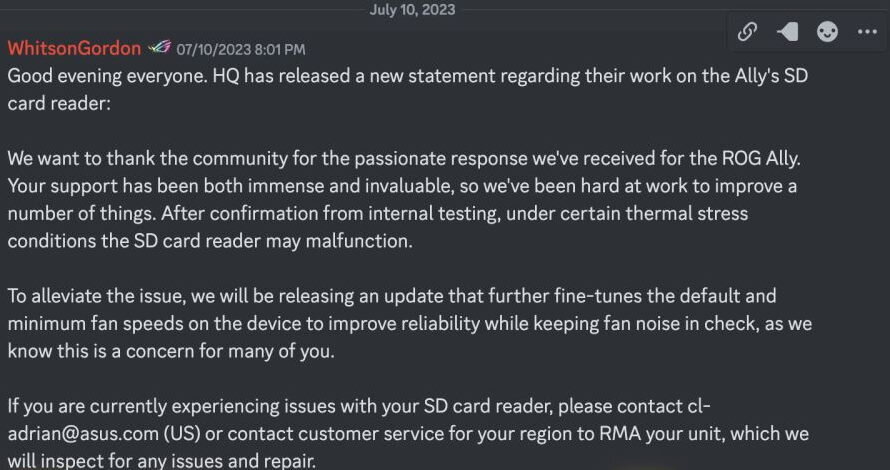Click the 'Your support has been both immense' line
Viewport: 890px width, 470px height.
pyautogui.click(x=402, y=186)
